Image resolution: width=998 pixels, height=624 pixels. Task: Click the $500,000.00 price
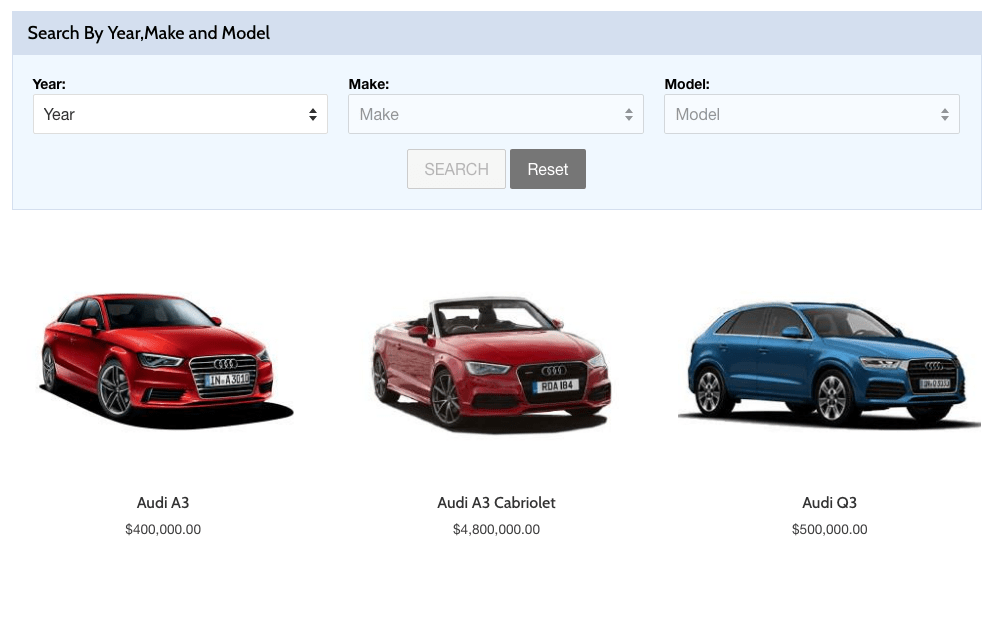(829, 530)
